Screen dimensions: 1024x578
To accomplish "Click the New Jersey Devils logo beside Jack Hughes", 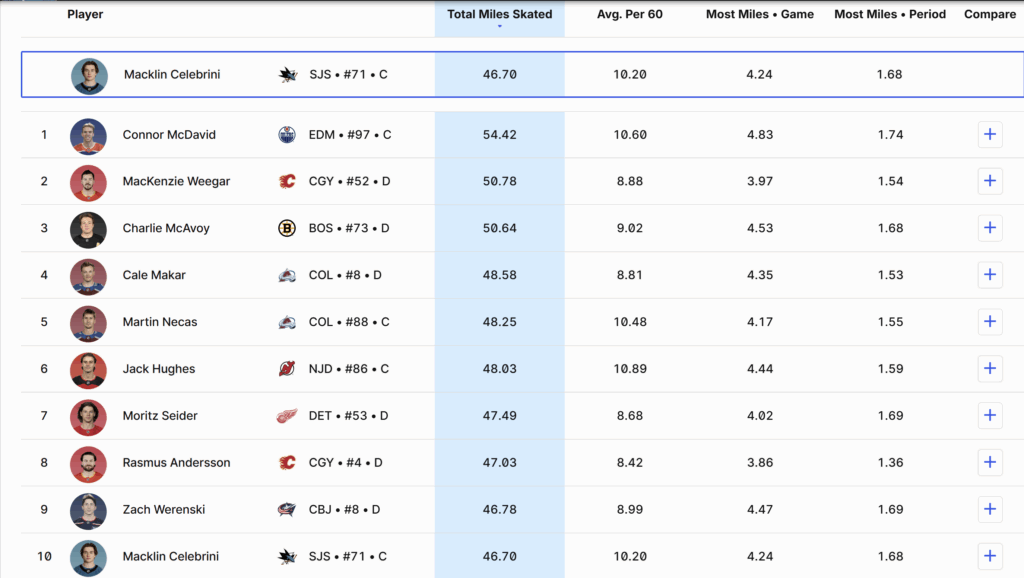I will (288, 369).
